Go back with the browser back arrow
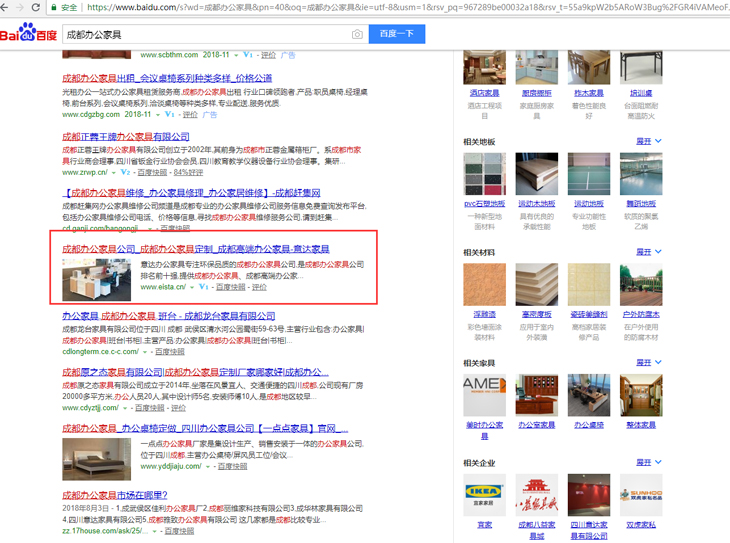The image size is (730, 543). (x=7, y=7)
